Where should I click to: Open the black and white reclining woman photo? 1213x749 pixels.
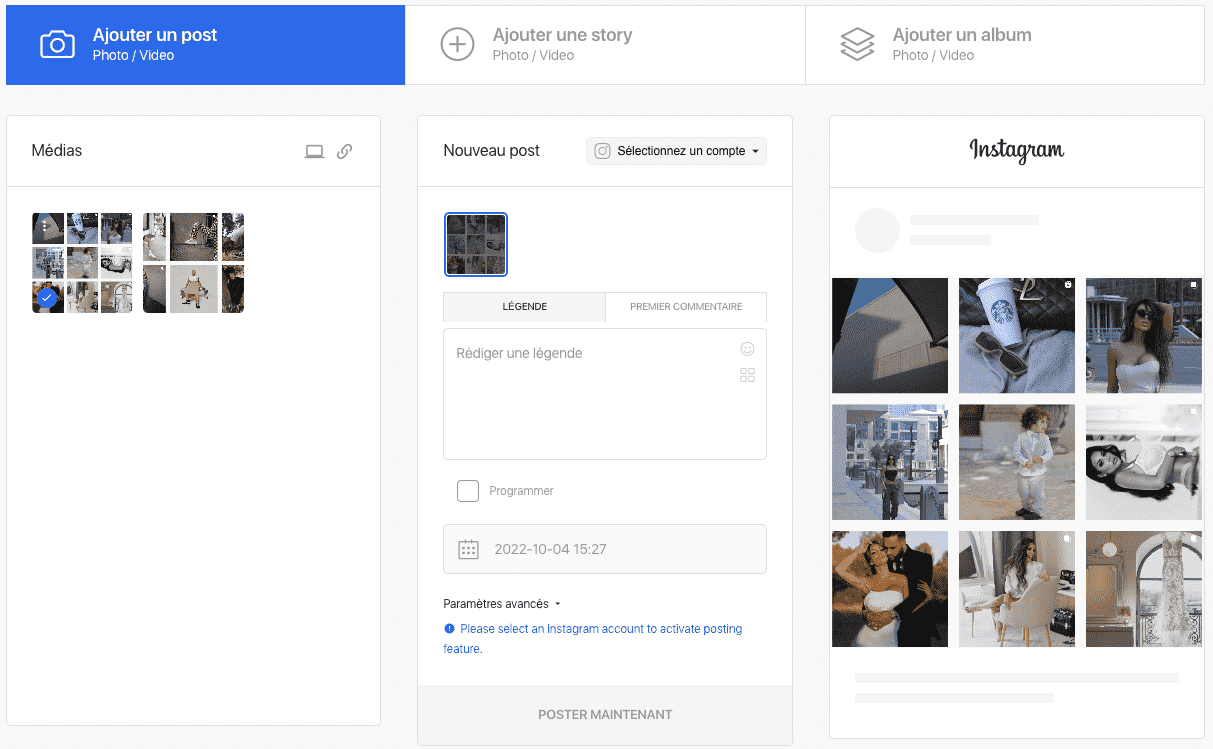(x=1144, y=462)
